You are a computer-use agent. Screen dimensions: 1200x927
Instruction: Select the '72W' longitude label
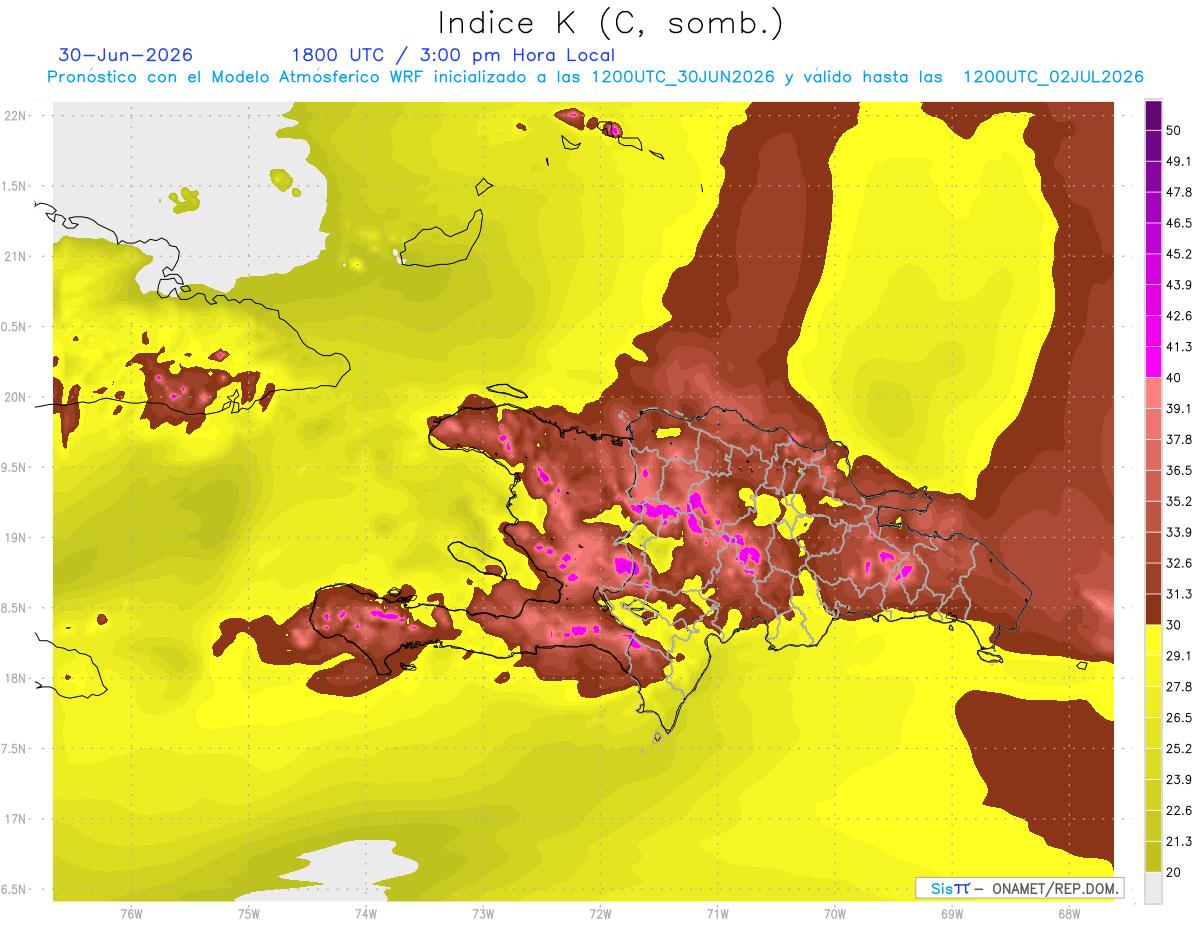(600, 914)
